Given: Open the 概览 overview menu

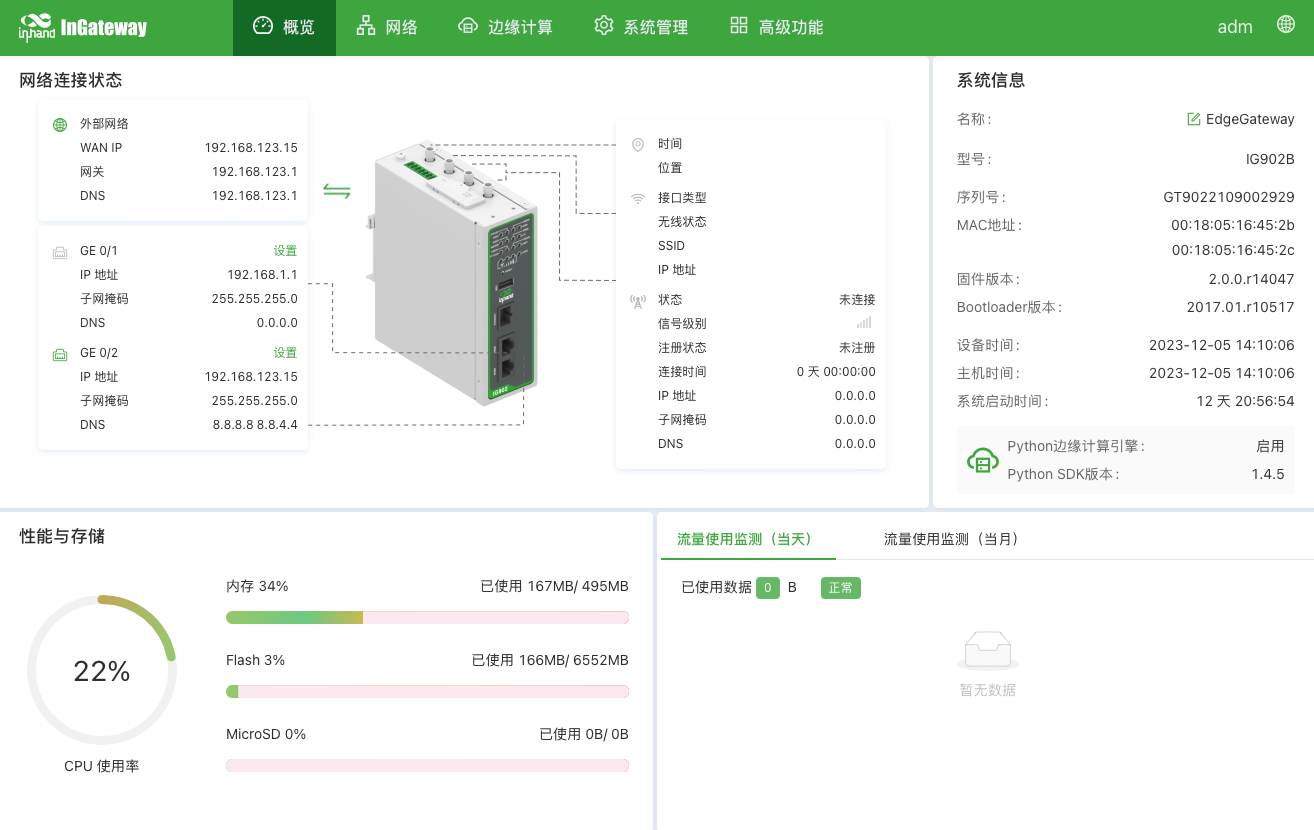Looking at the screenshot, I should click(x=284, y=27).
